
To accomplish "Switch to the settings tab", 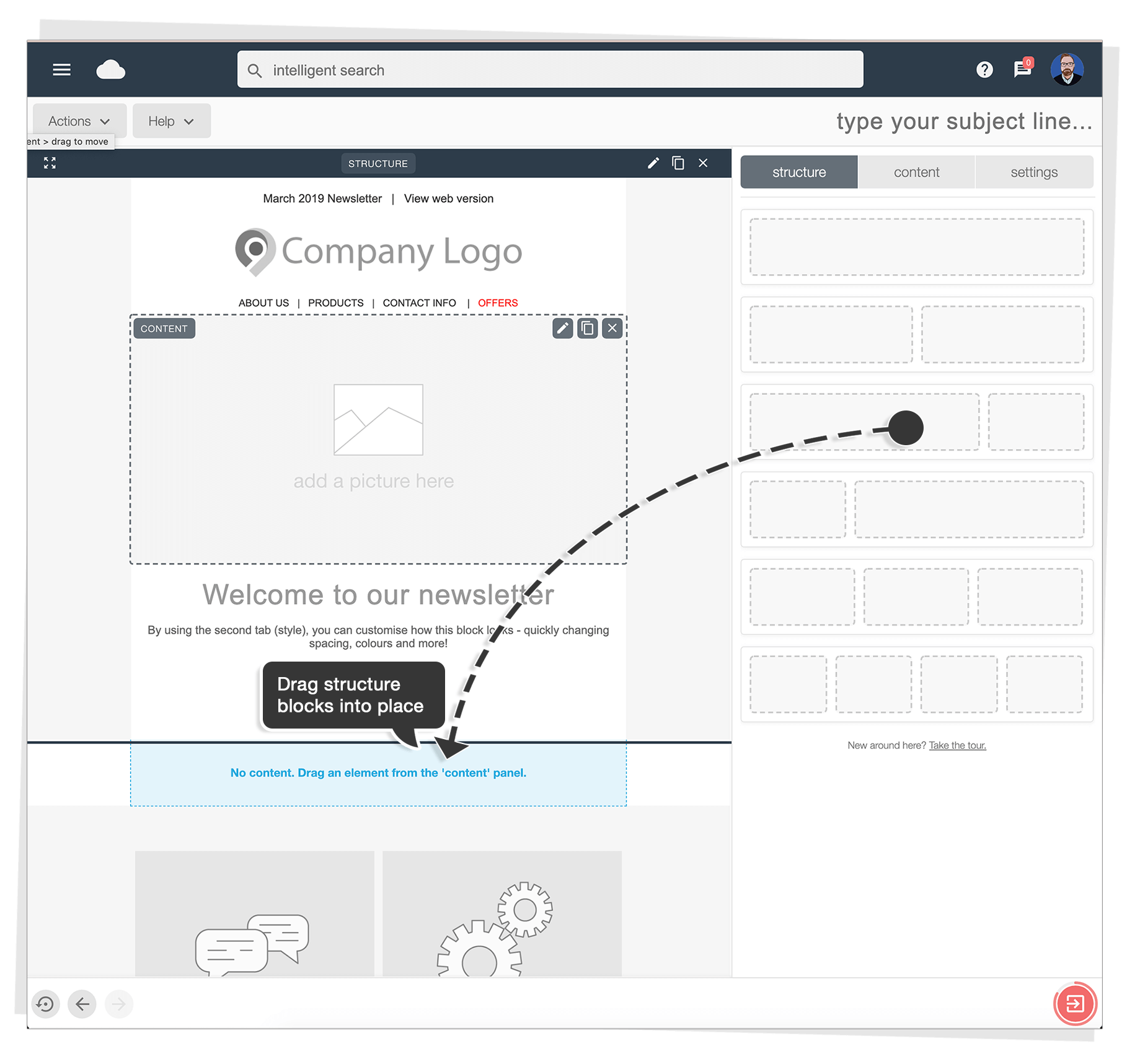I will coord(1033,172).
